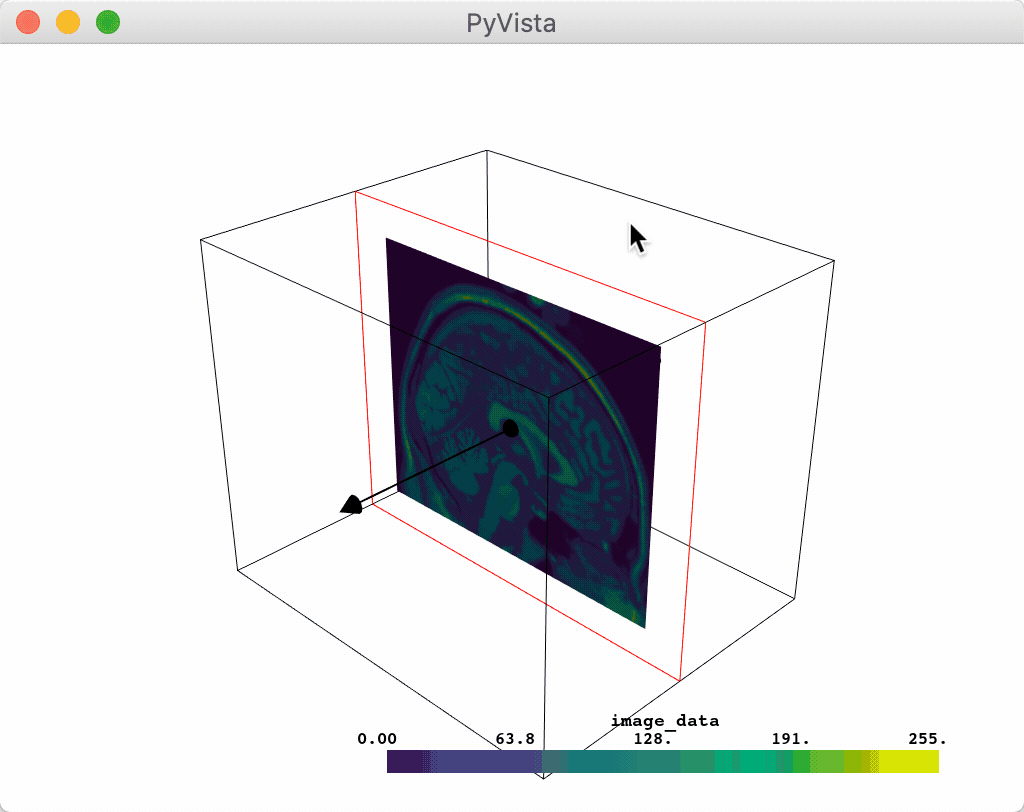1024x812 pixels.
Task: Click the PyVista title bar text
Action: (x=511, y=21)
